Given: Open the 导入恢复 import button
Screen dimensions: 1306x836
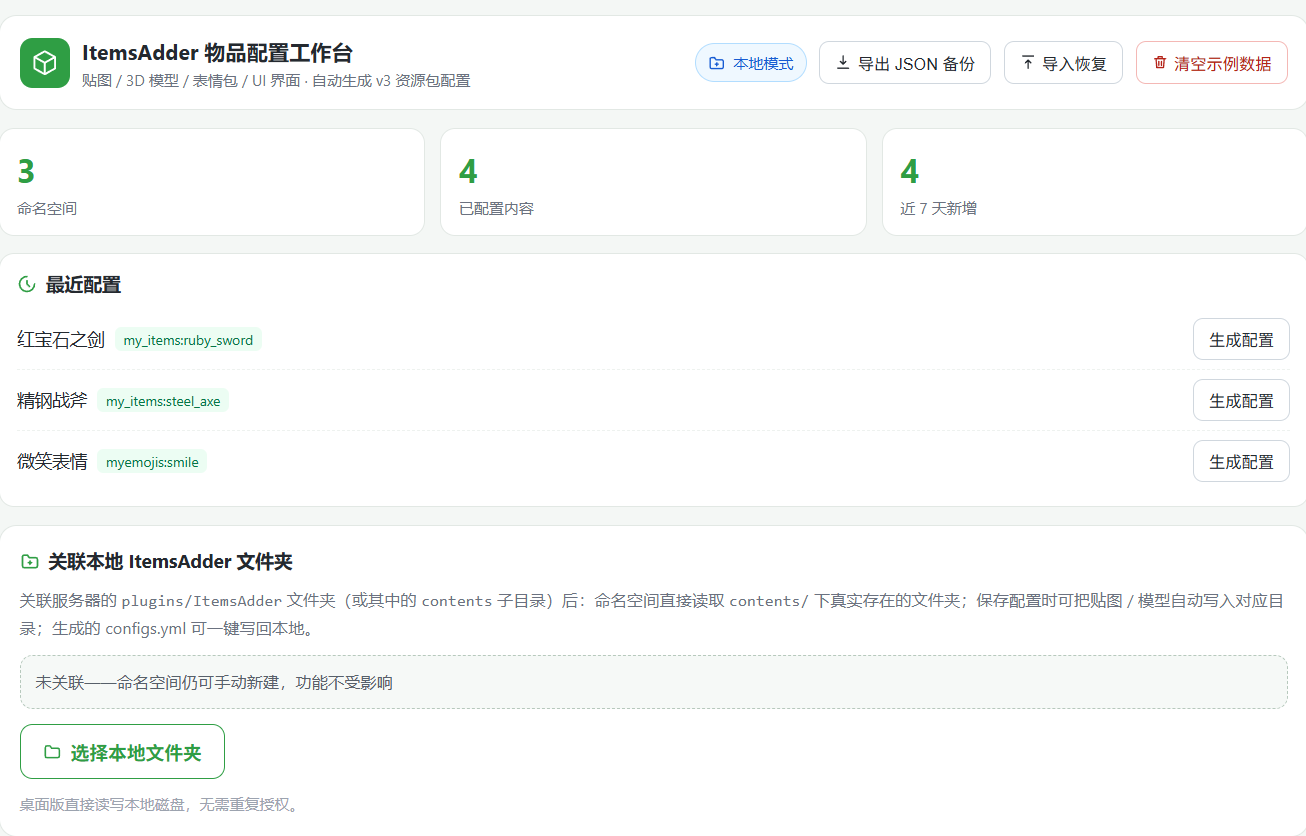Looking at the screenshot, I should pos(1063,63).
